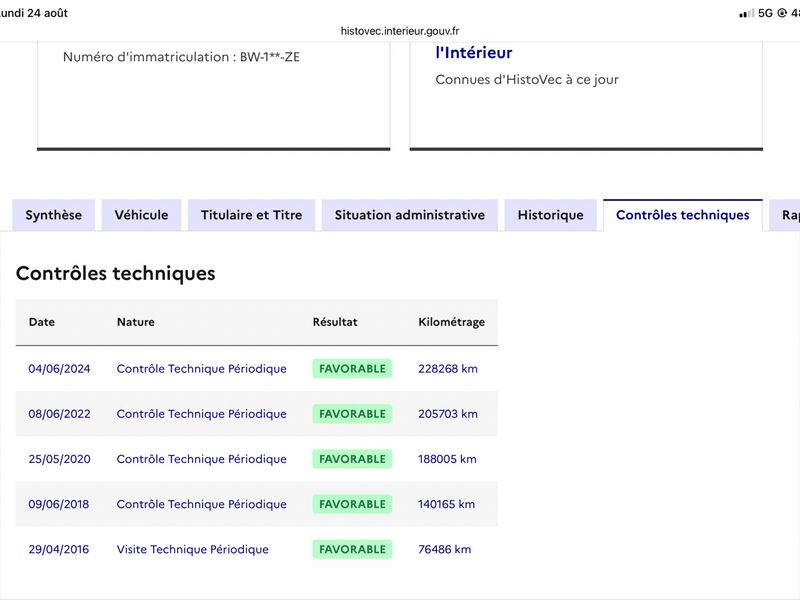Click FAVORABLE badge in the 08/06/2022 row
The height and width of the screenshot is (600, 800).
coord(352,414)
